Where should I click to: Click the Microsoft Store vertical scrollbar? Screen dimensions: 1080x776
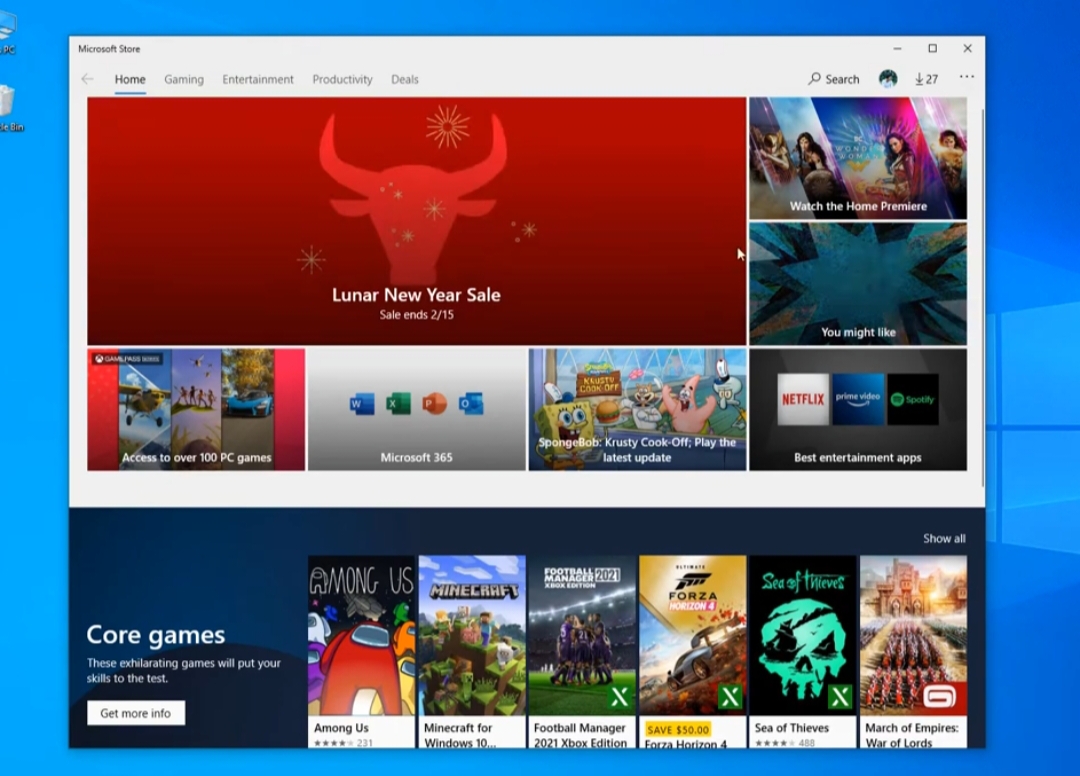[x=981, y=297]
